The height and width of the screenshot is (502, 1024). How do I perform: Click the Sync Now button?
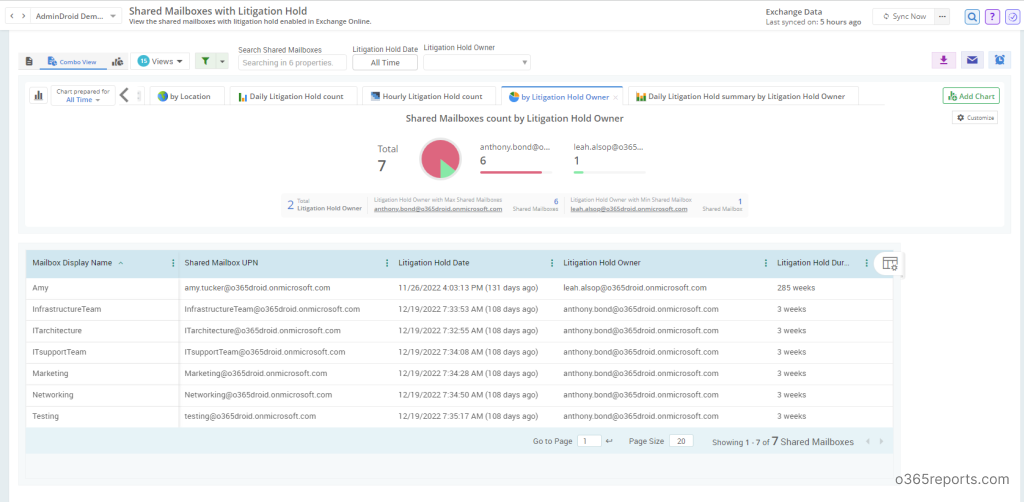click(x=904, y=16)
